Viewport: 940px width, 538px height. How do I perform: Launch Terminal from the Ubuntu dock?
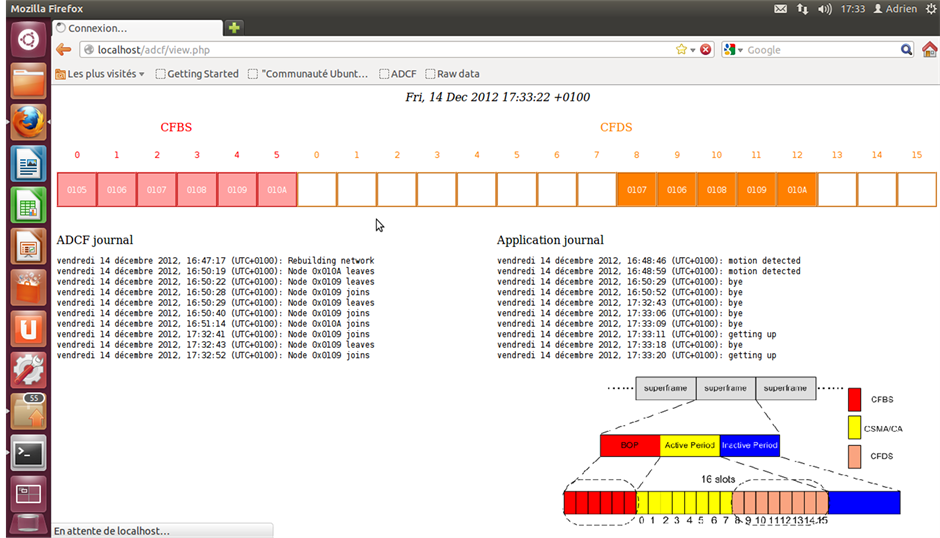tap(29, 452)
